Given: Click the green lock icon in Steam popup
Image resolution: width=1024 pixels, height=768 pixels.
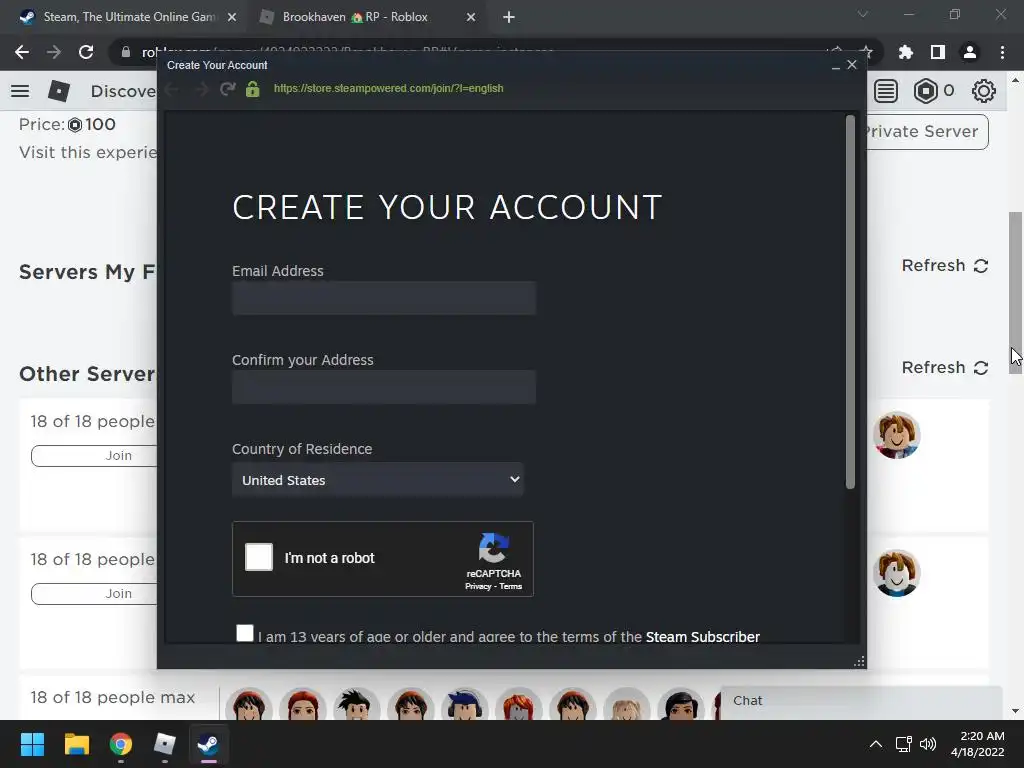Looking at the screenshot, I should (253, 89).
